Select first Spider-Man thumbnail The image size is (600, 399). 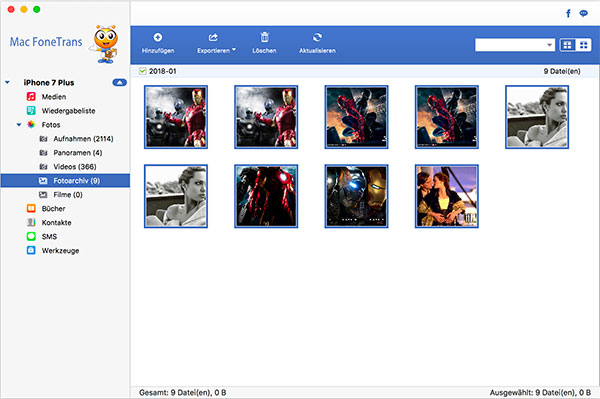(x=356, y=117)
